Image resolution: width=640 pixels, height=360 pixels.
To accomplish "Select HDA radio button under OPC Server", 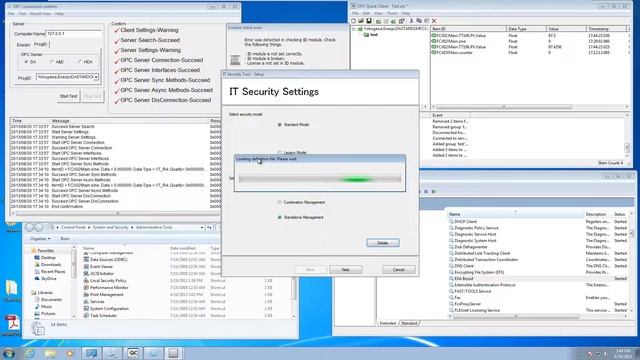I will 80,62.
